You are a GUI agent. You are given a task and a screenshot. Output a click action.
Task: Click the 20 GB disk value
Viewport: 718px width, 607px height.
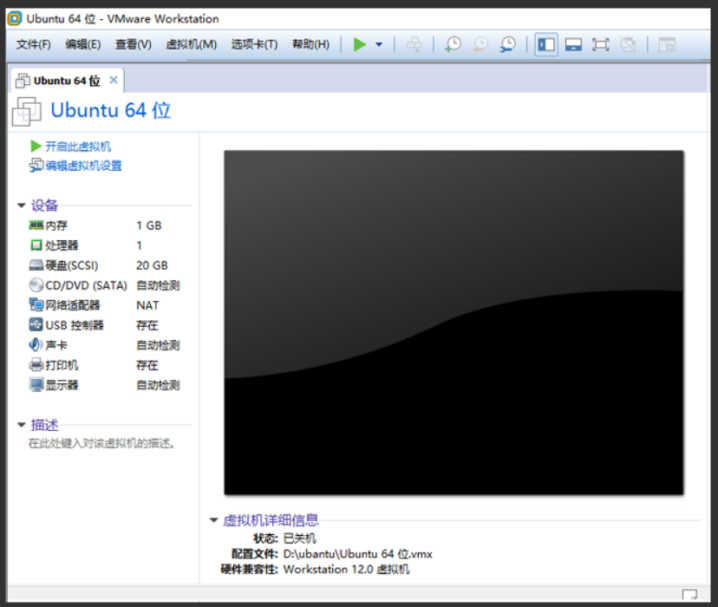pyautogui.click(x=152, y=266)
